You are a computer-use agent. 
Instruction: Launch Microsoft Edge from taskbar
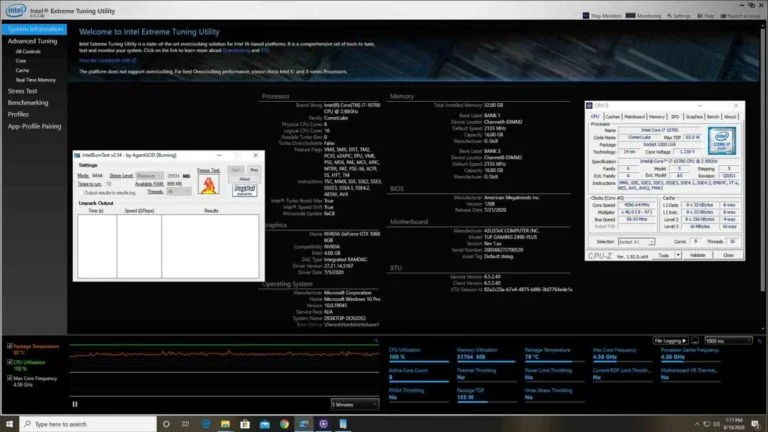206,424
